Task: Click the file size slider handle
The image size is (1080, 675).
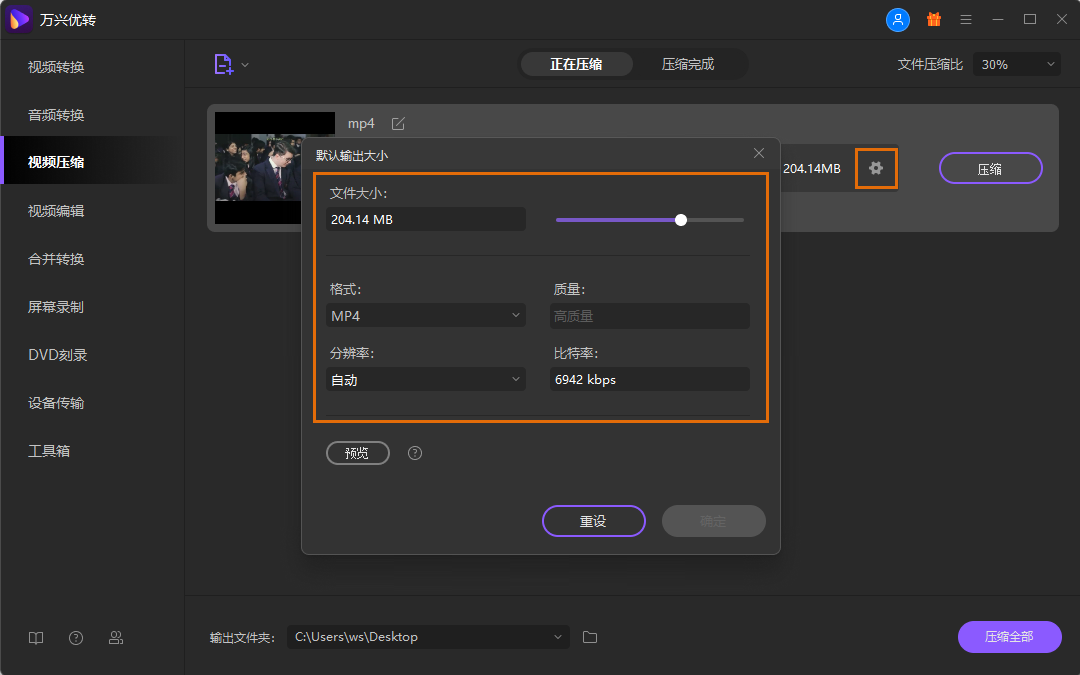Action: (x=681, y=220)
